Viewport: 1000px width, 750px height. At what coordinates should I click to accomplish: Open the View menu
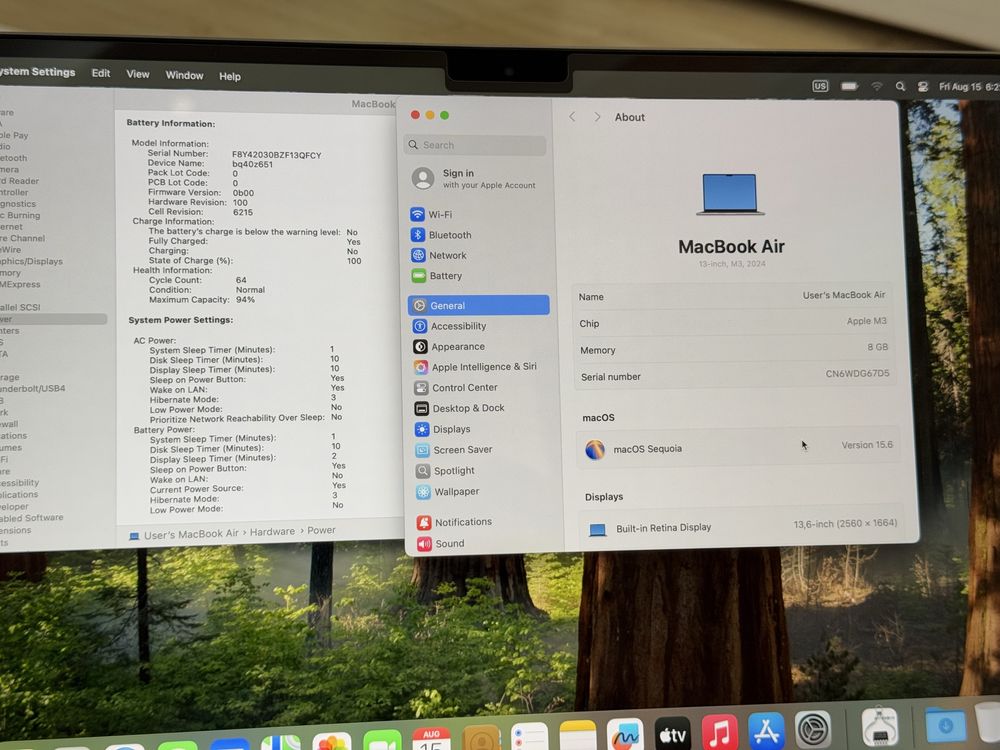[x=138, y=74]
